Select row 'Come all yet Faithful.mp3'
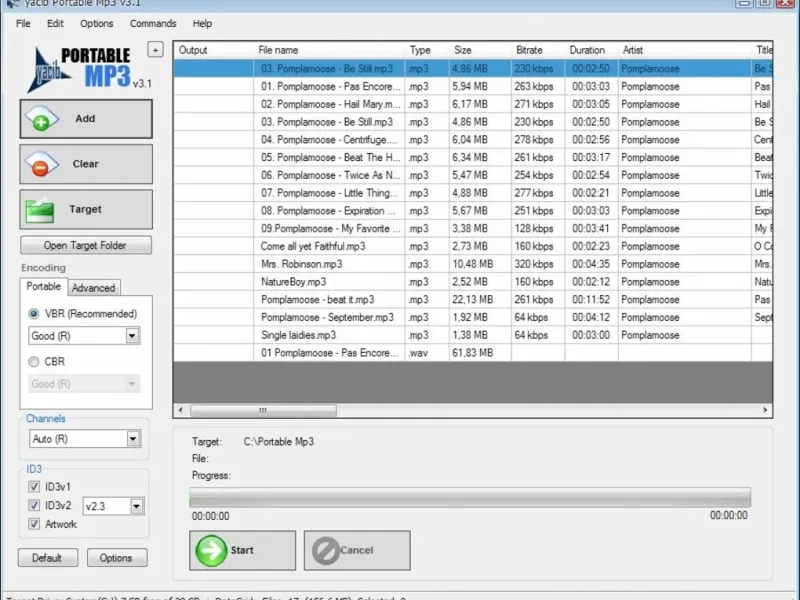 tap(473, 246)
